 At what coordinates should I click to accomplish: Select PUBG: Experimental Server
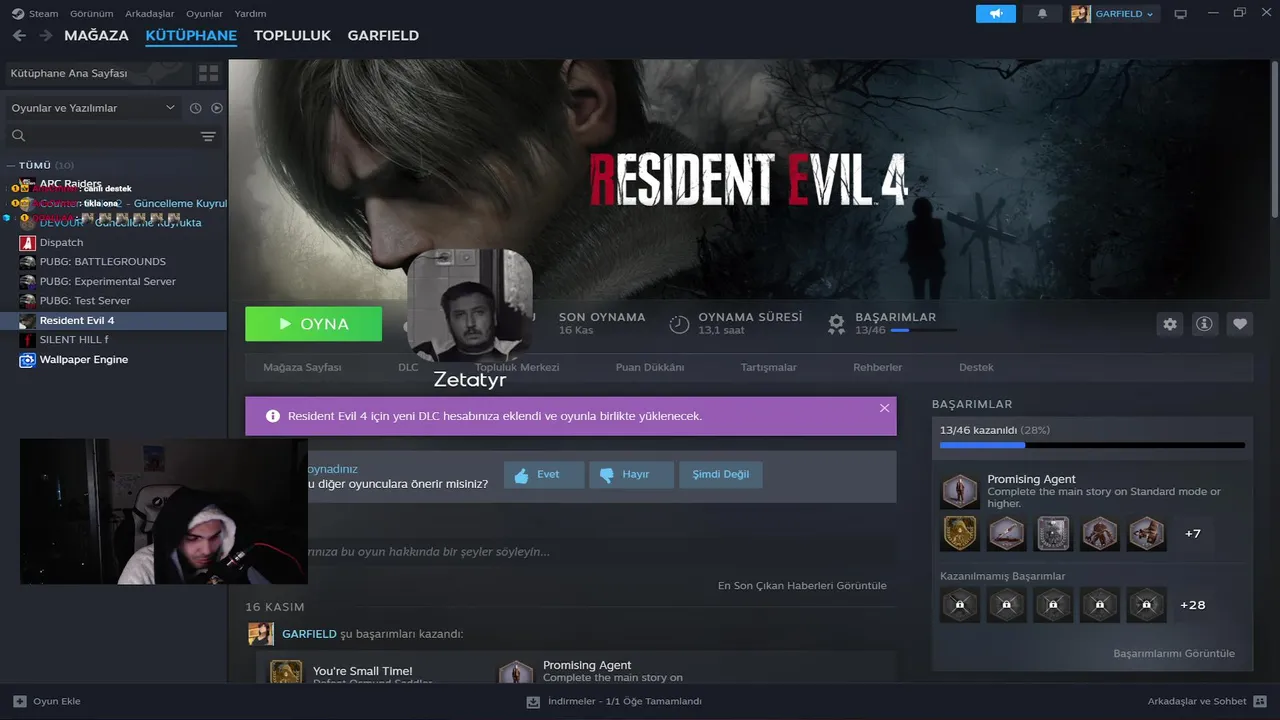(113, 281)
